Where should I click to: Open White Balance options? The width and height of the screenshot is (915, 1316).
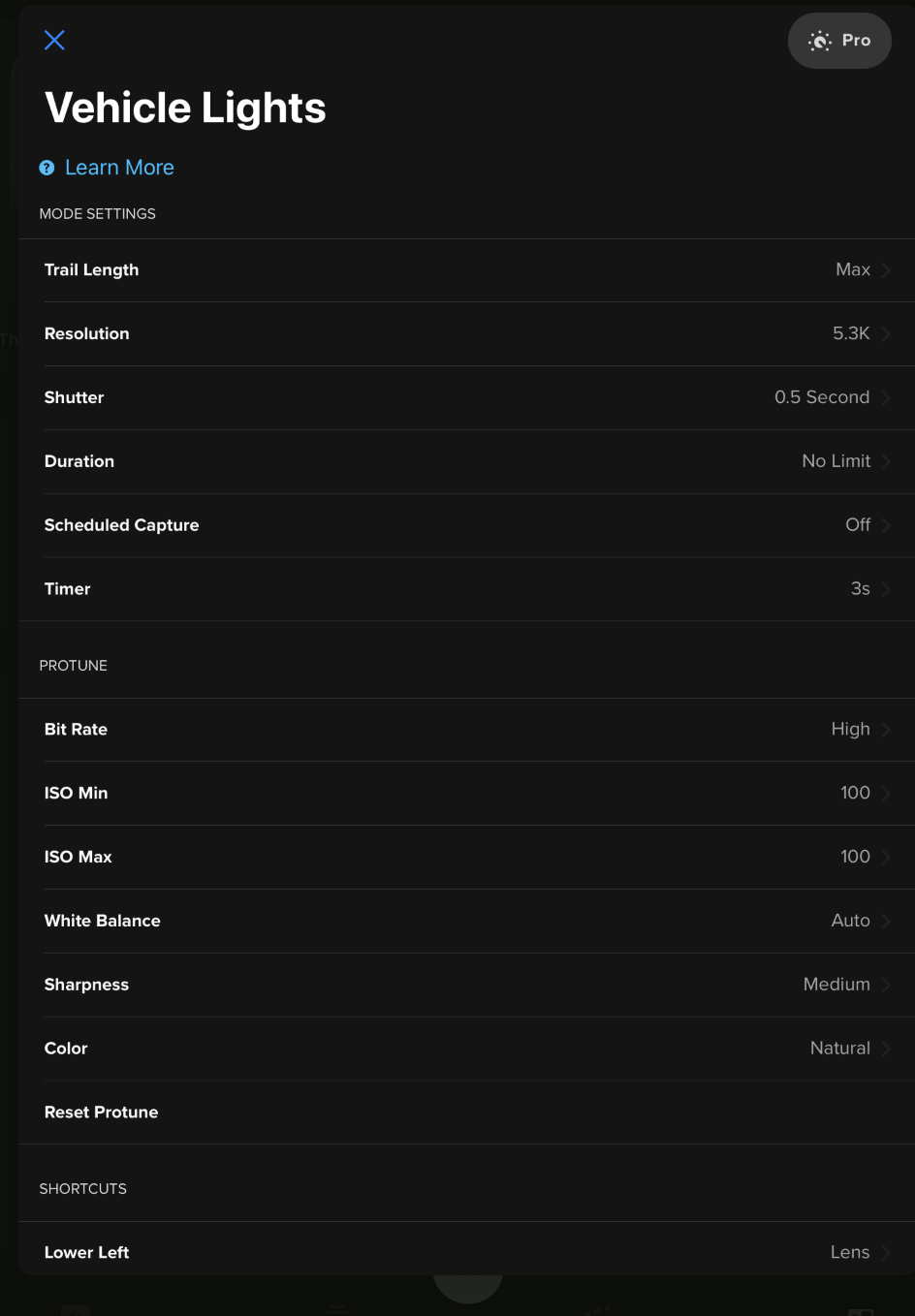coord(465,921)
